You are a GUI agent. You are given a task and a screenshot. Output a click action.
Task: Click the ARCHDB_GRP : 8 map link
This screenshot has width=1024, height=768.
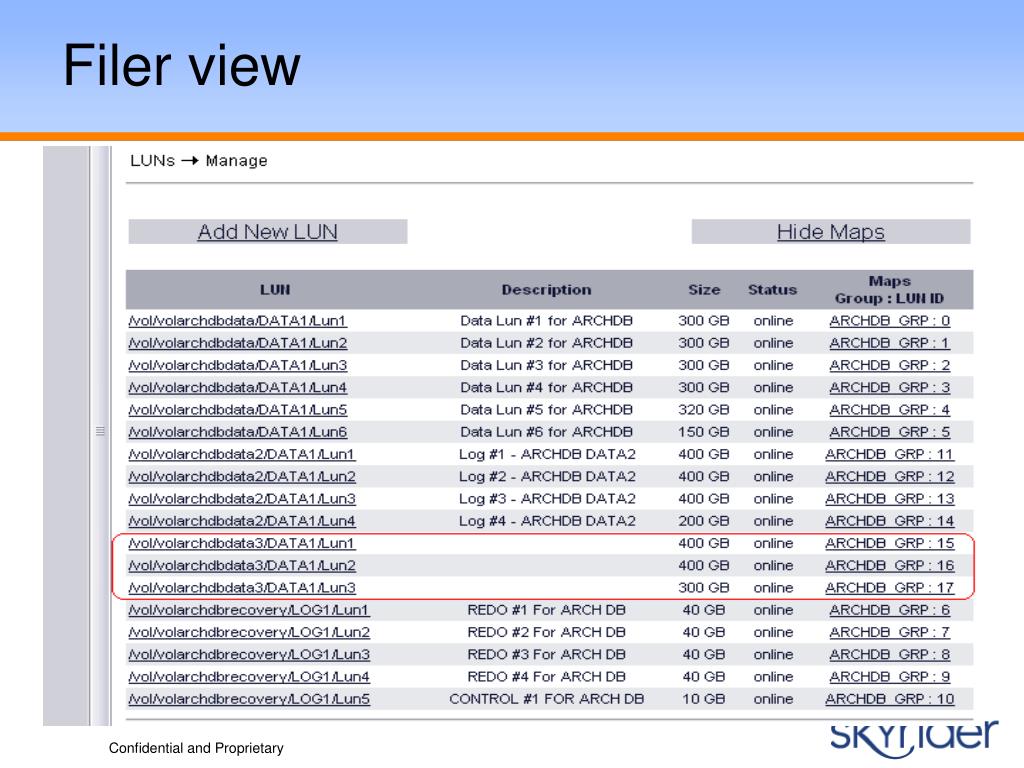tap(889, 654)
